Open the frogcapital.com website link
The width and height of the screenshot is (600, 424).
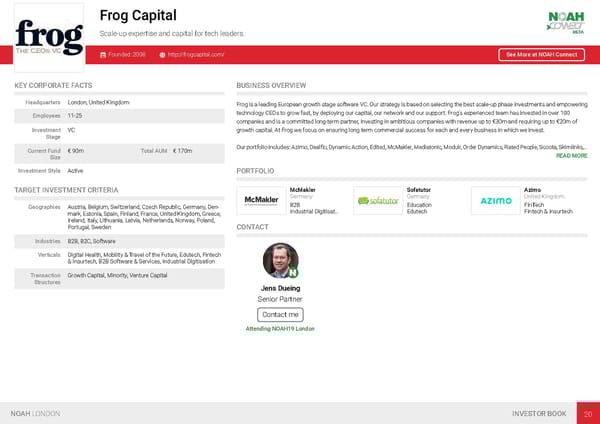pyautogui.click(x=197, y=54)
